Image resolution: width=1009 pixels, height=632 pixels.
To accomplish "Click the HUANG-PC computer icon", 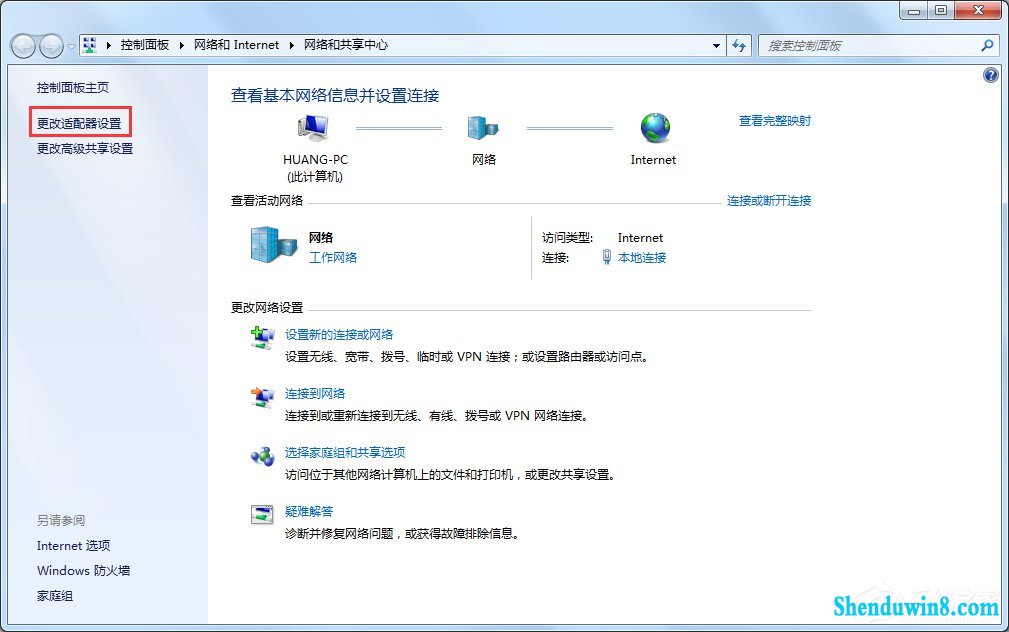I will click(313, 127).
